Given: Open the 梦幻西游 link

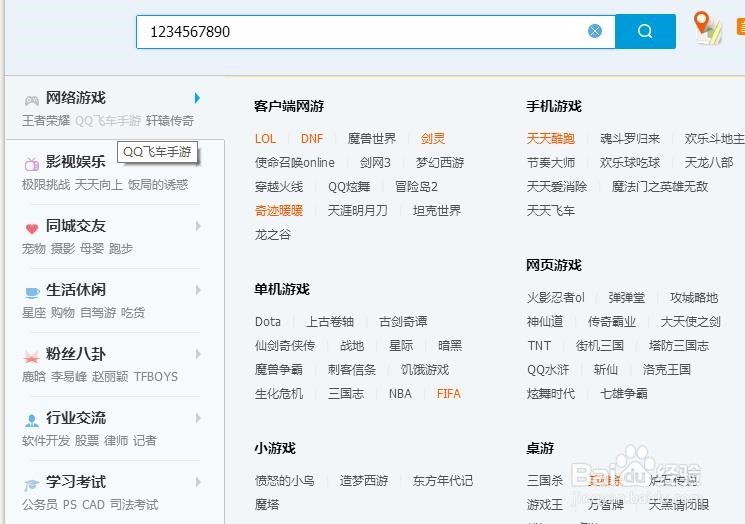Looking at the screenshot, I should (440, 163).
